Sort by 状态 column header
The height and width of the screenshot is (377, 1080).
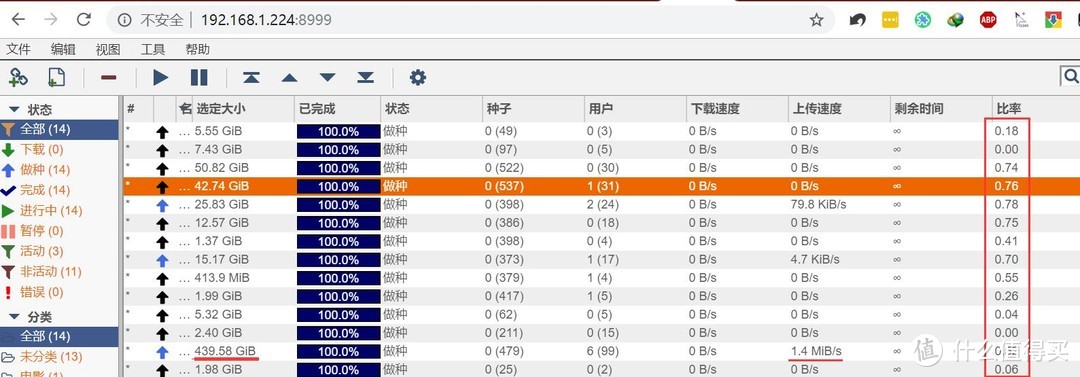431,109
